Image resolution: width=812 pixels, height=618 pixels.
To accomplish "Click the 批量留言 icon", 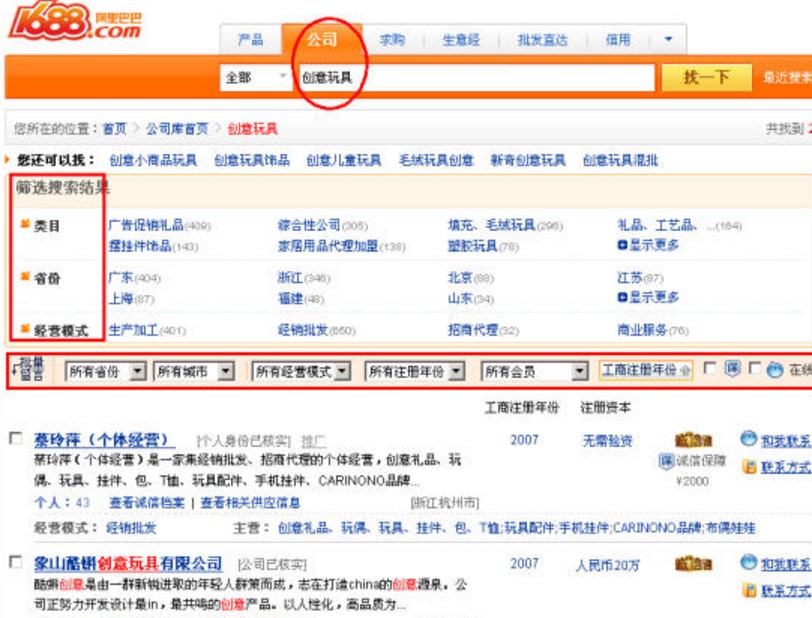I will point(28,369).
